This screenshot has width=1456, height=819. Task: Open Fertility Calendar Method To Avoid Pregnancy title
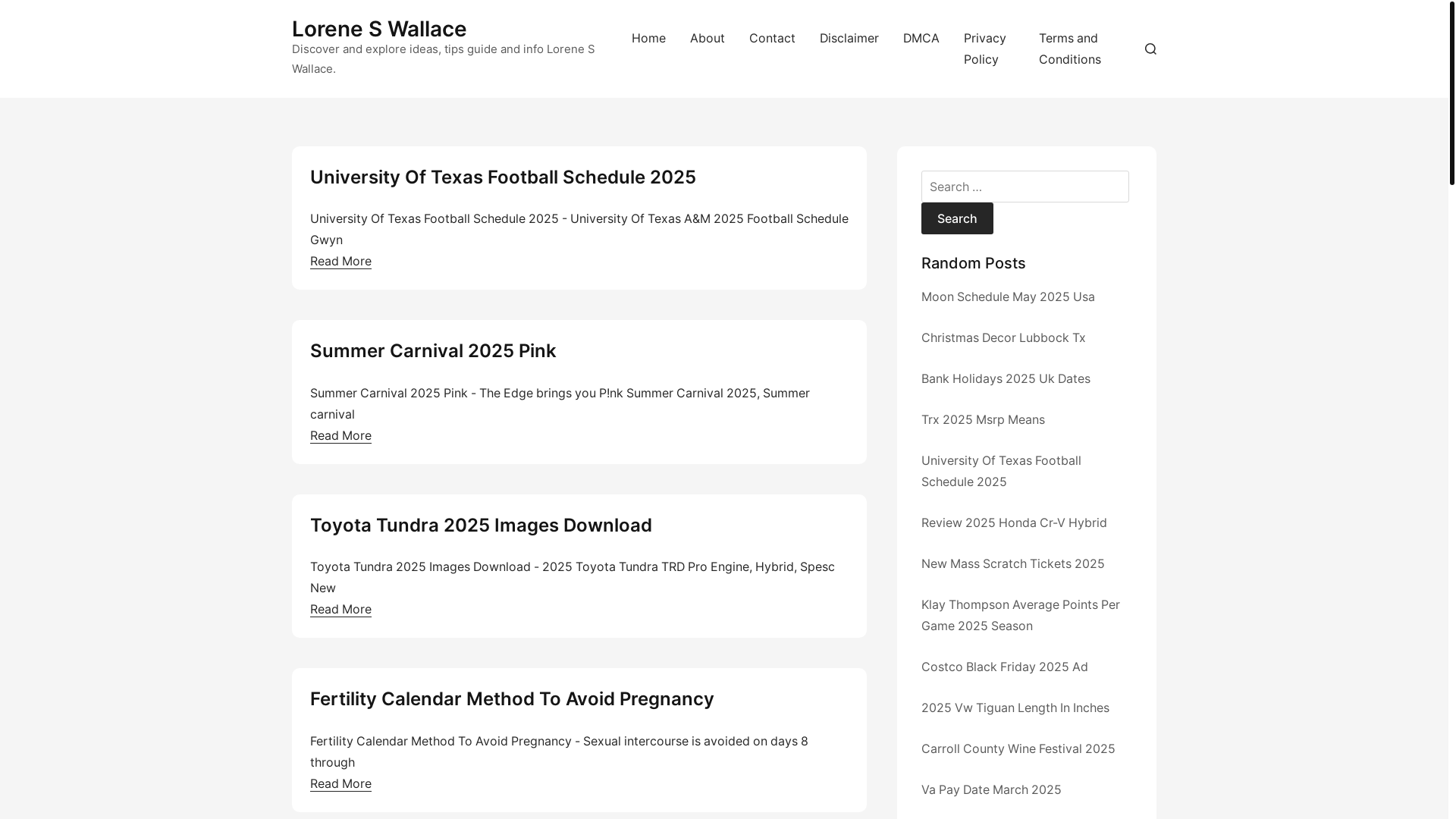pos(512,698)
